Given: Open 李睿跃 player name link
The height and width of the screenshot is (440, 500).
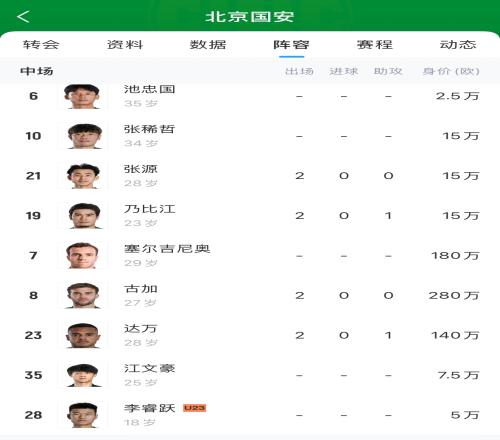Looking at the screenshot, I should [150, 408].
